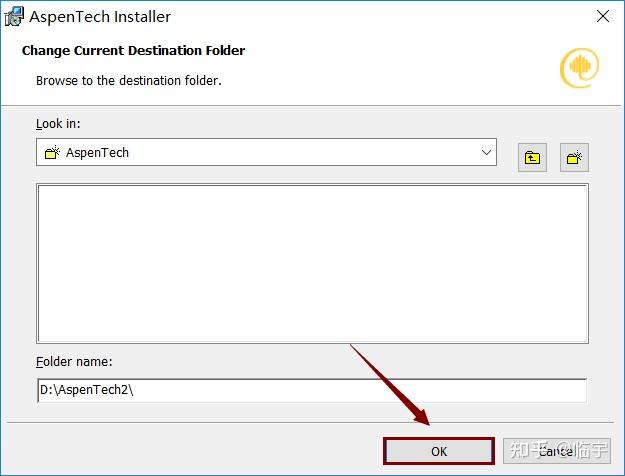Click the installer icon in title bar
625x476 pixels.
click(x=15, y=16)
